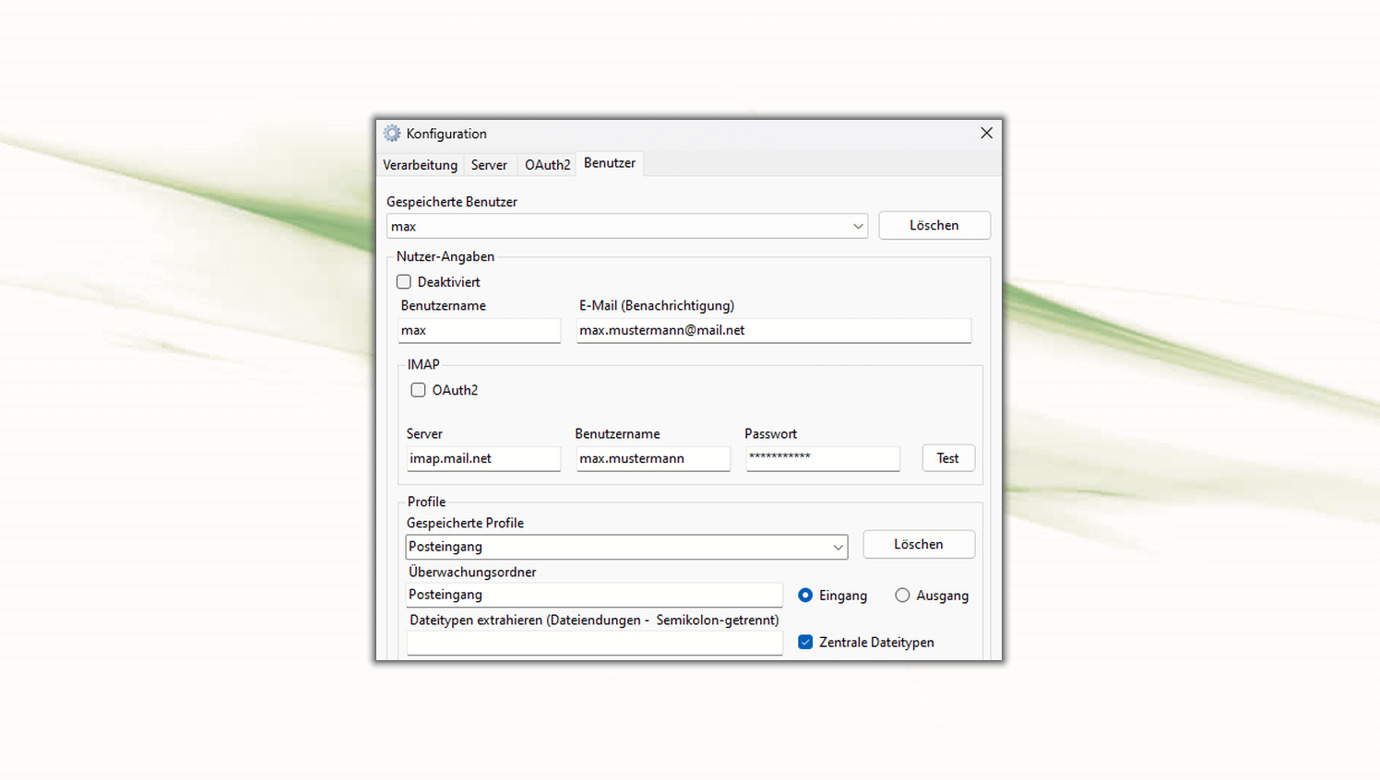Enable the Deaktiviert checkbox
1380x780 pixels.
tap(404, 282)
